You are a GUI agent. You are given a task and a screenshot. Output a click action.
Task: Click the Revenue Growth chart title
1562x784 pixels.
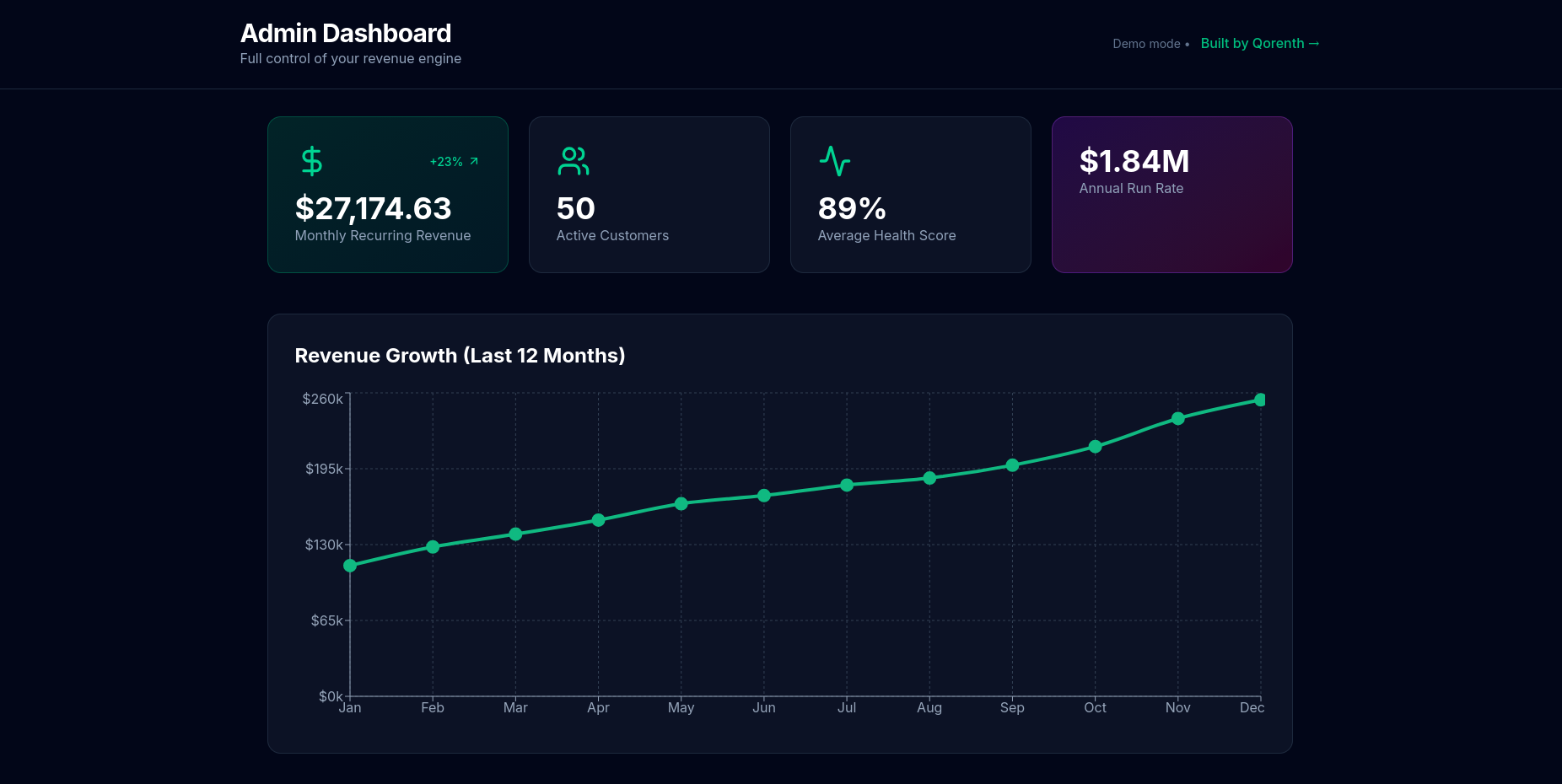[460, 355]
